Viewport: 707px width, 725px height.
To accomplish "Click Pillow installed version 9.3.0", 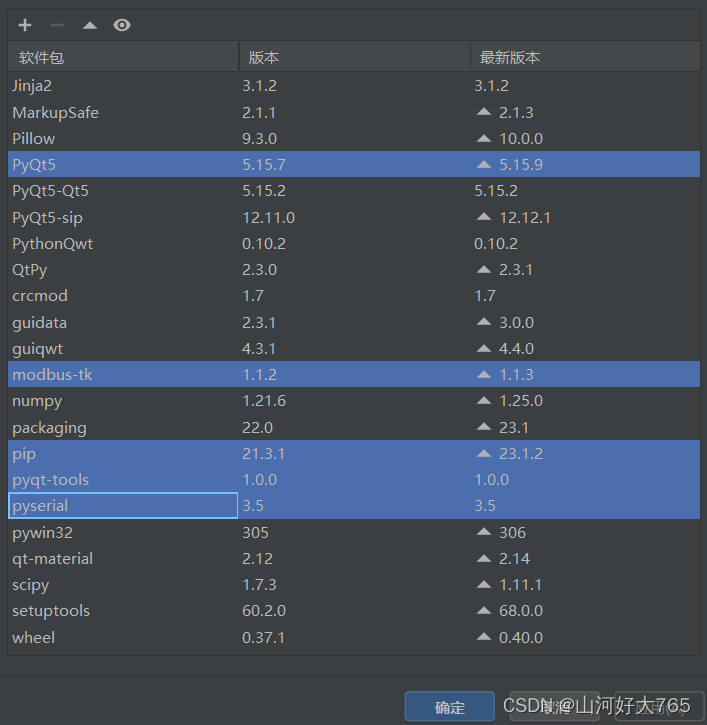I will tap(259, 138).
